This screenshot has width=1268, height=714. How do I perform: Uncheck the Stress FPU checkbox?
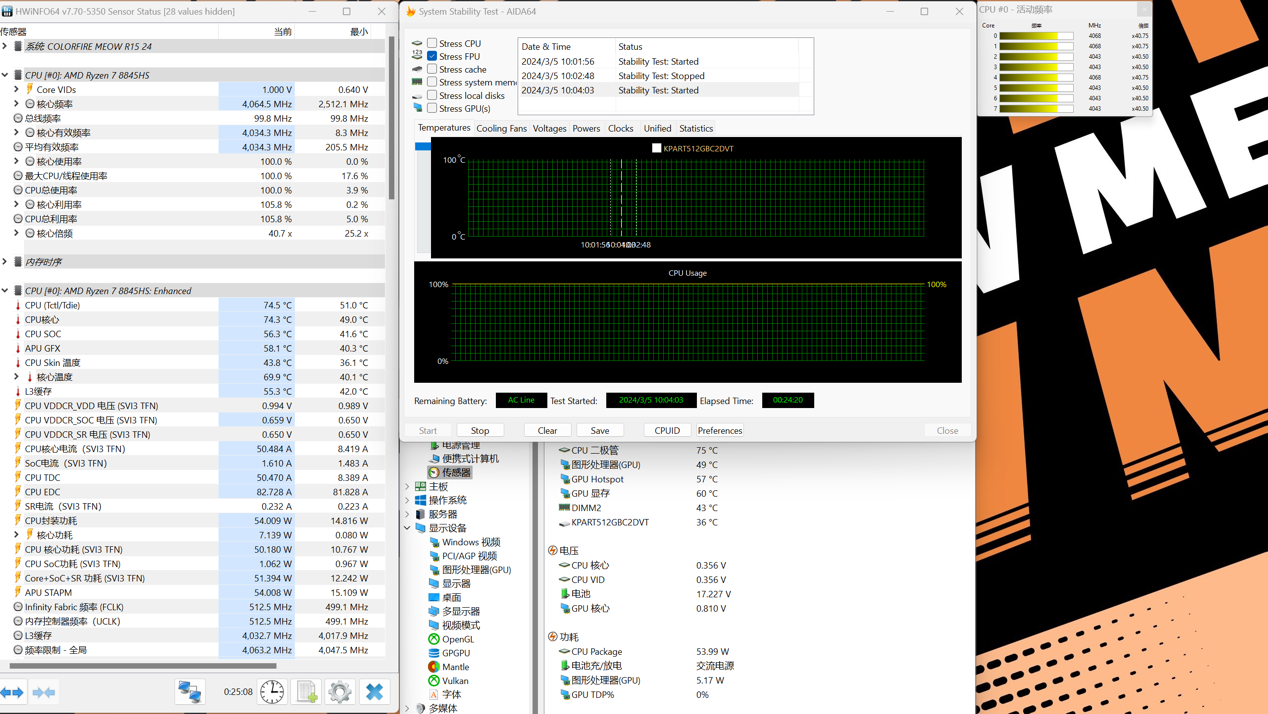(x=432, y=56)
